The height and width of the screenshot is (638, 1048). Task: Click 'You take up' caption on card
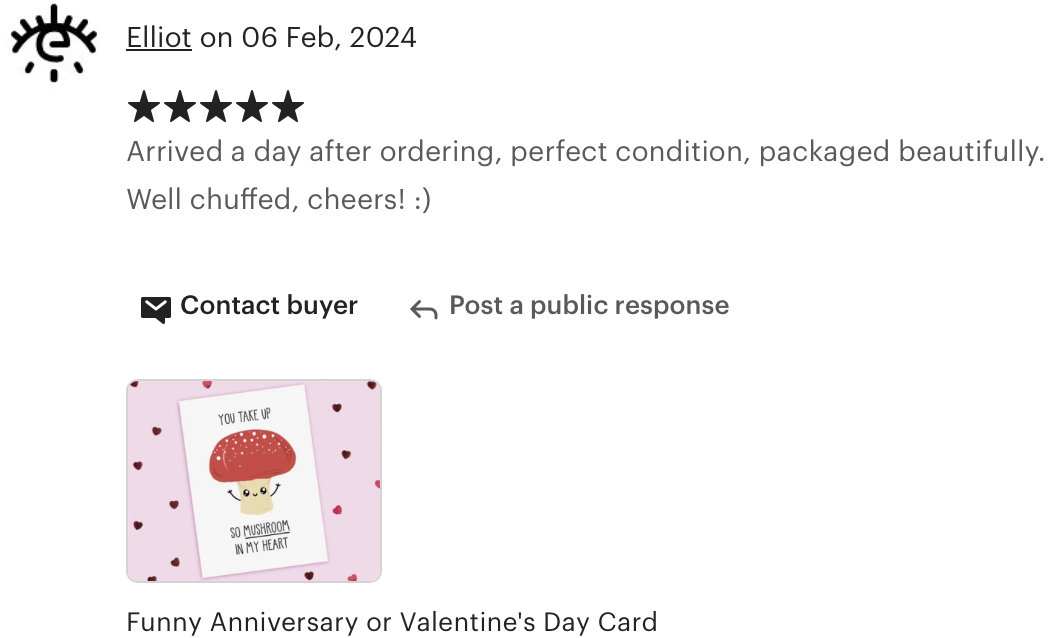(x=244, y=417)
